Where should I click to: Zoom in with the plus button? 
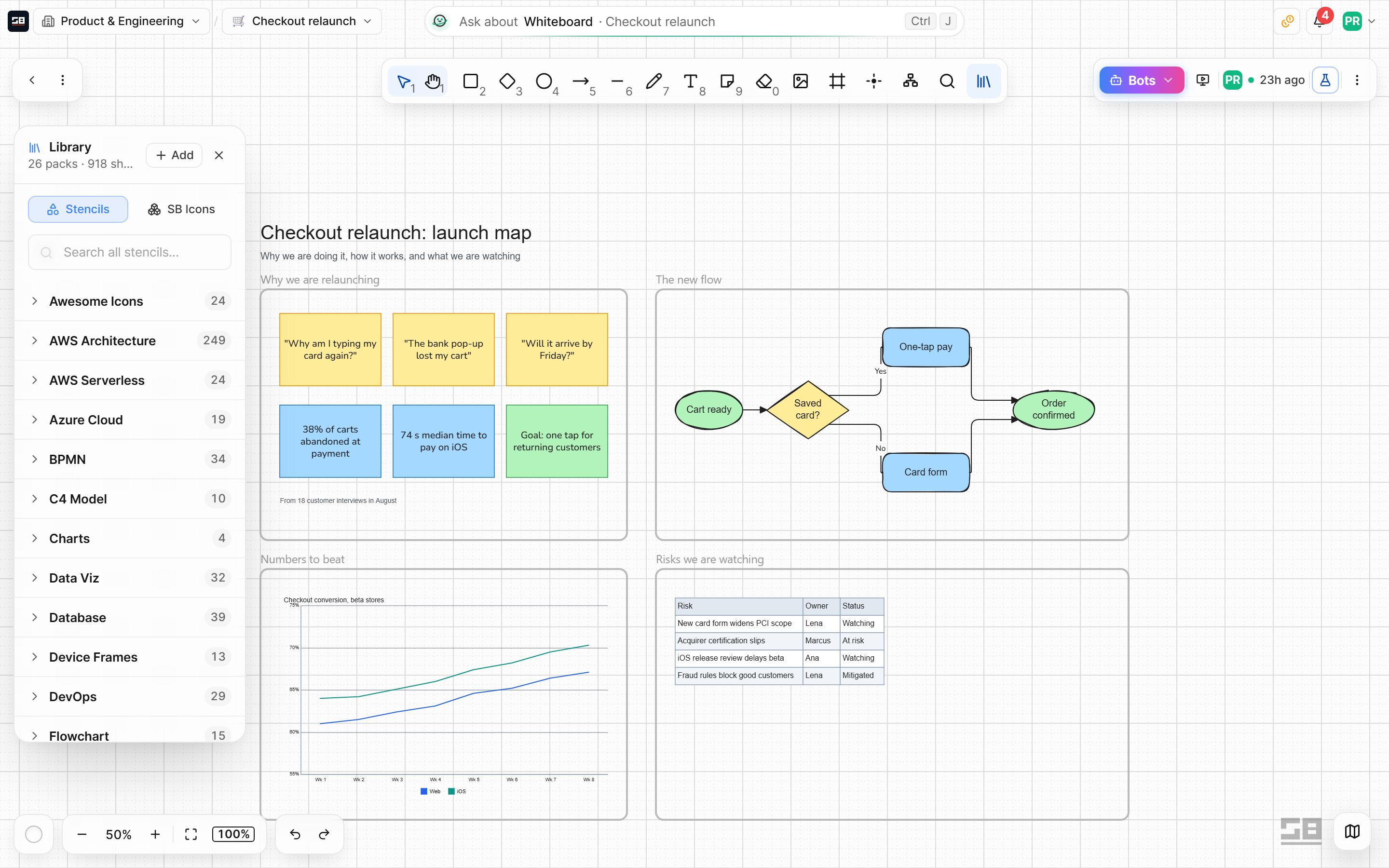point(156,834)
